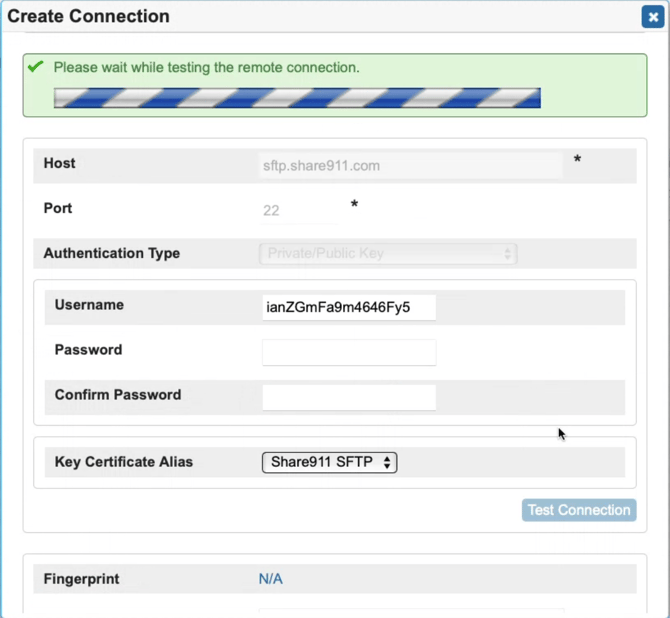Click the required asterisk beside Port
This screenshot has height=618, width=670.
(354, 206)
